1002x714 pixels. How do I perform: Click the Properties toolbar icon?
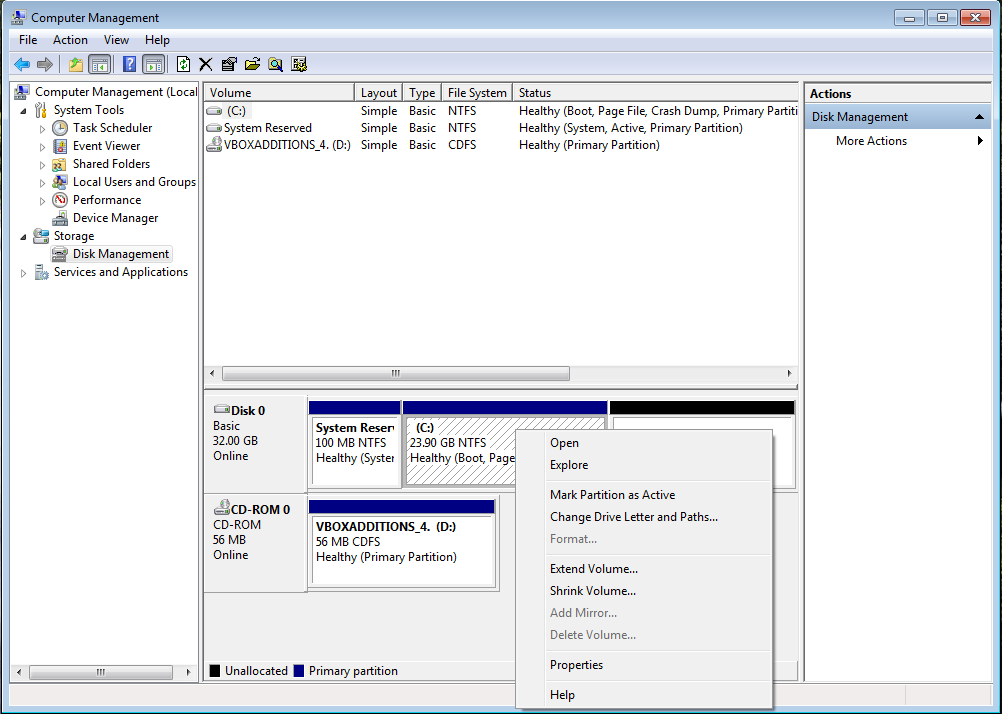coord(229,64)
